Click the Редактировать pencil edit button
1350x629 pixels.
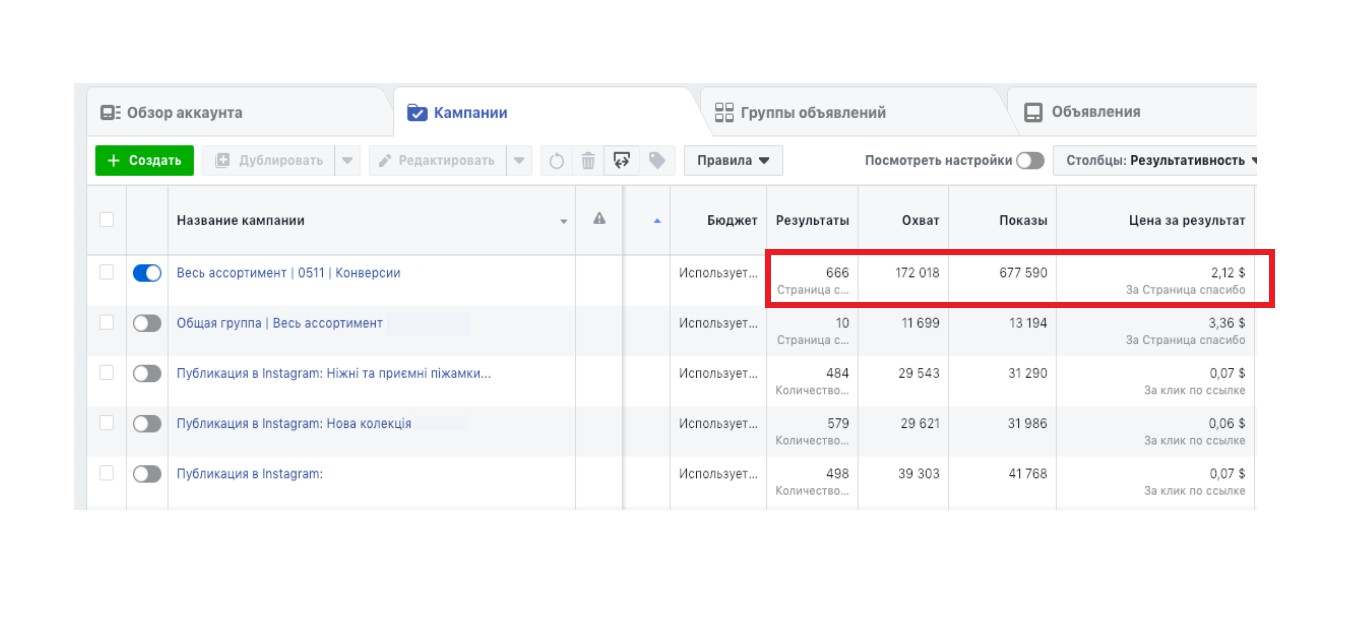[437, 160]
